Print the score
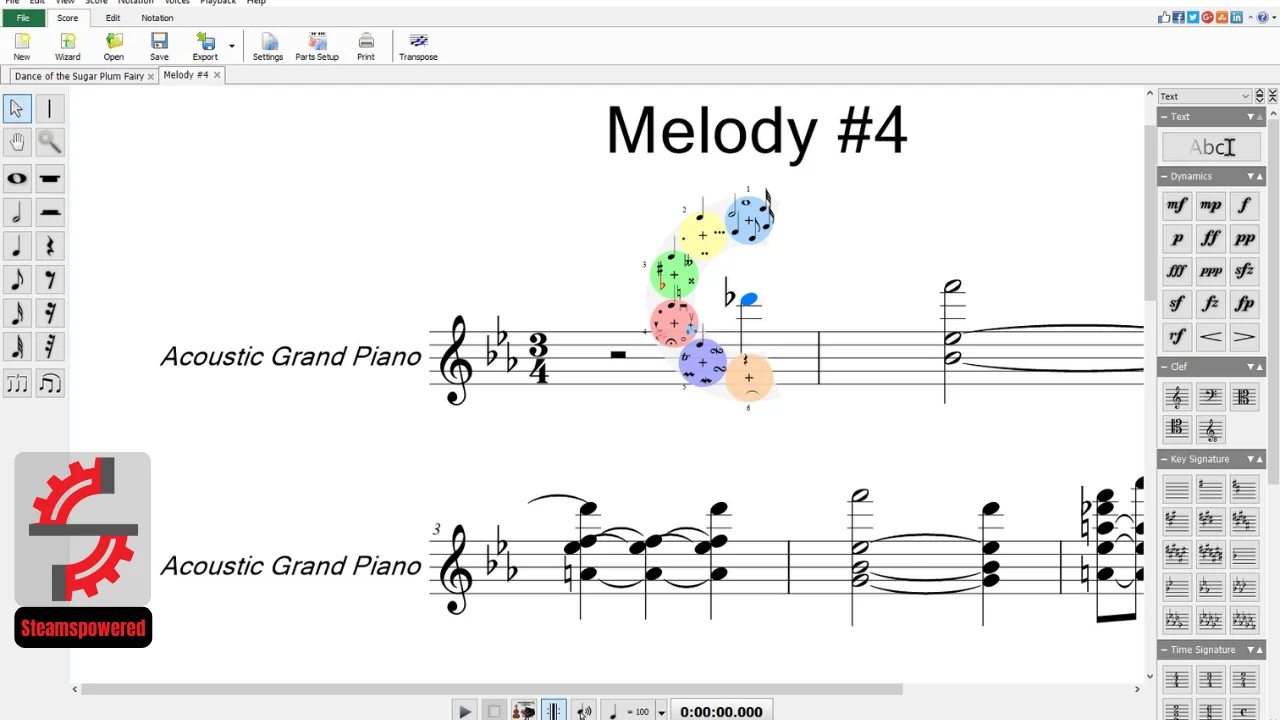This screenshot has height=720, width=1280. click(x=366, y=46)
